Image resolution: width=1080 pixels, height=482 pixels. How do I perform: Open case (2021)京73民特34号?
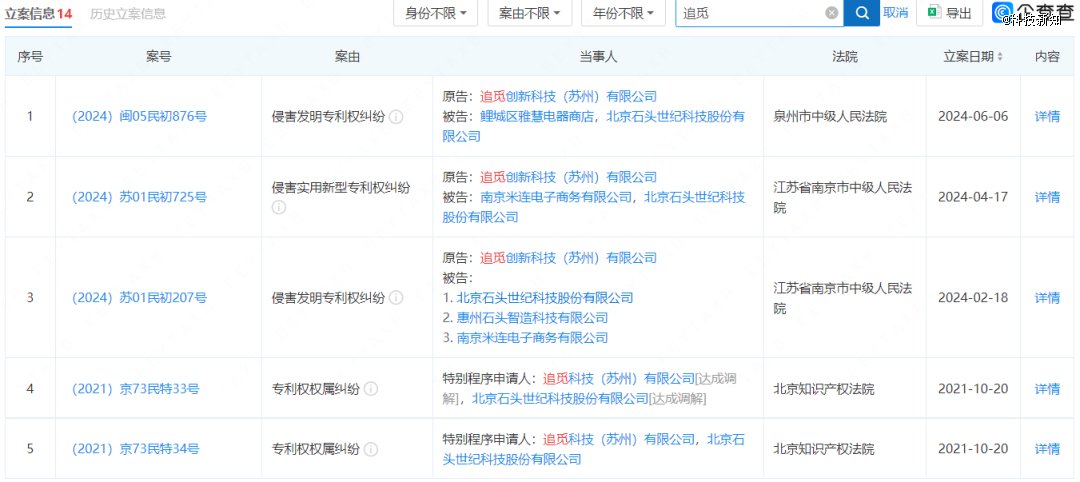[x=136, y=450]
